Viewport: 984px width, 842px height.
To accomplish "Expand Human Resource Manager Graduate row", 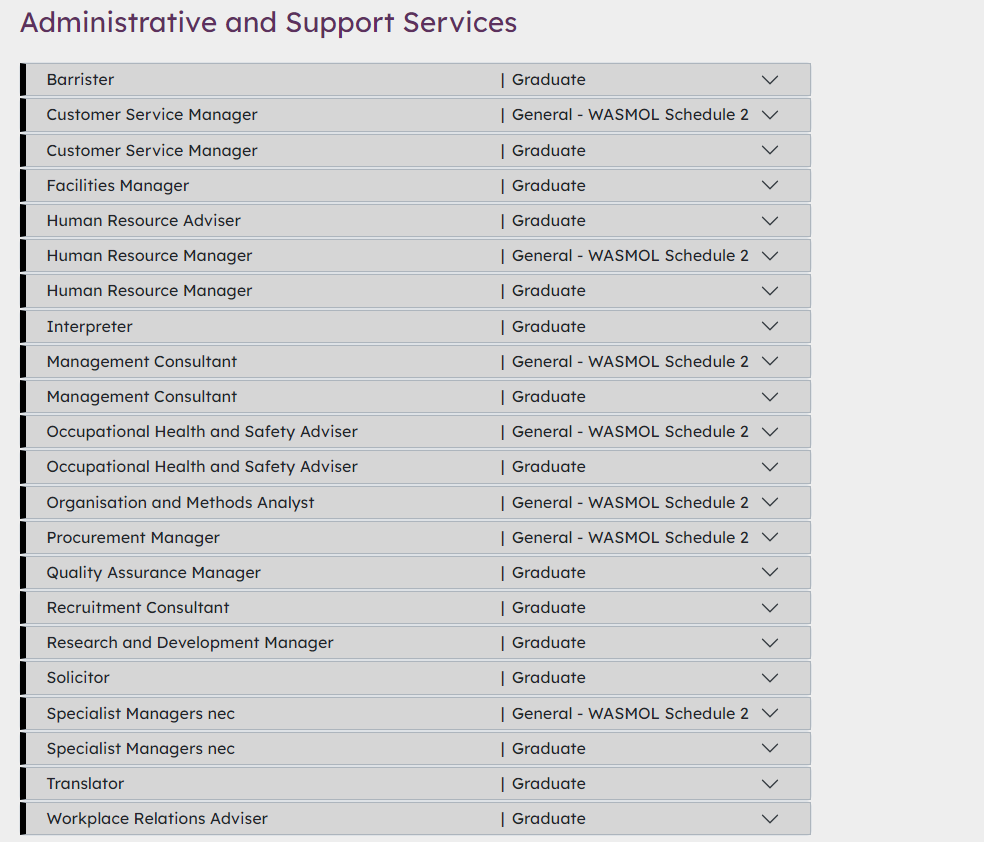I will tap(769, 291).
